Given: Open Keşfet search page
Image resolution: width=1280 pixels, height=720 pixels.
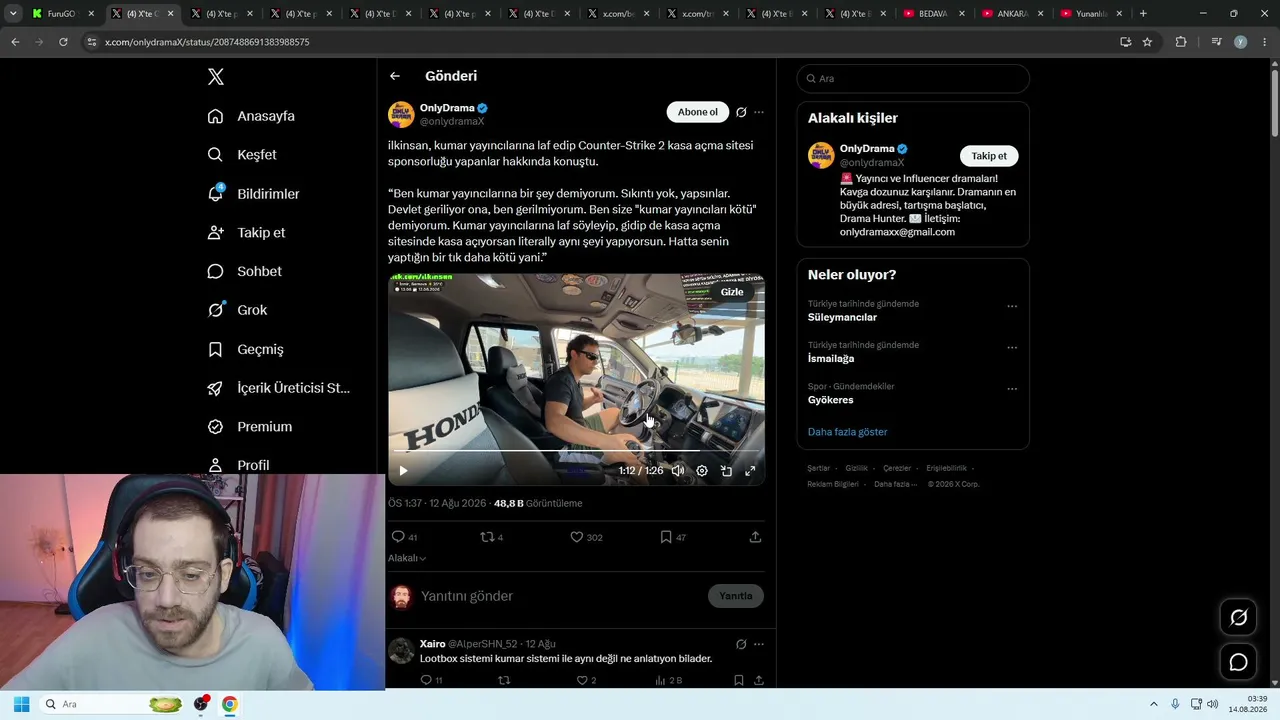Looking at the screenshot, I should 242,155.
